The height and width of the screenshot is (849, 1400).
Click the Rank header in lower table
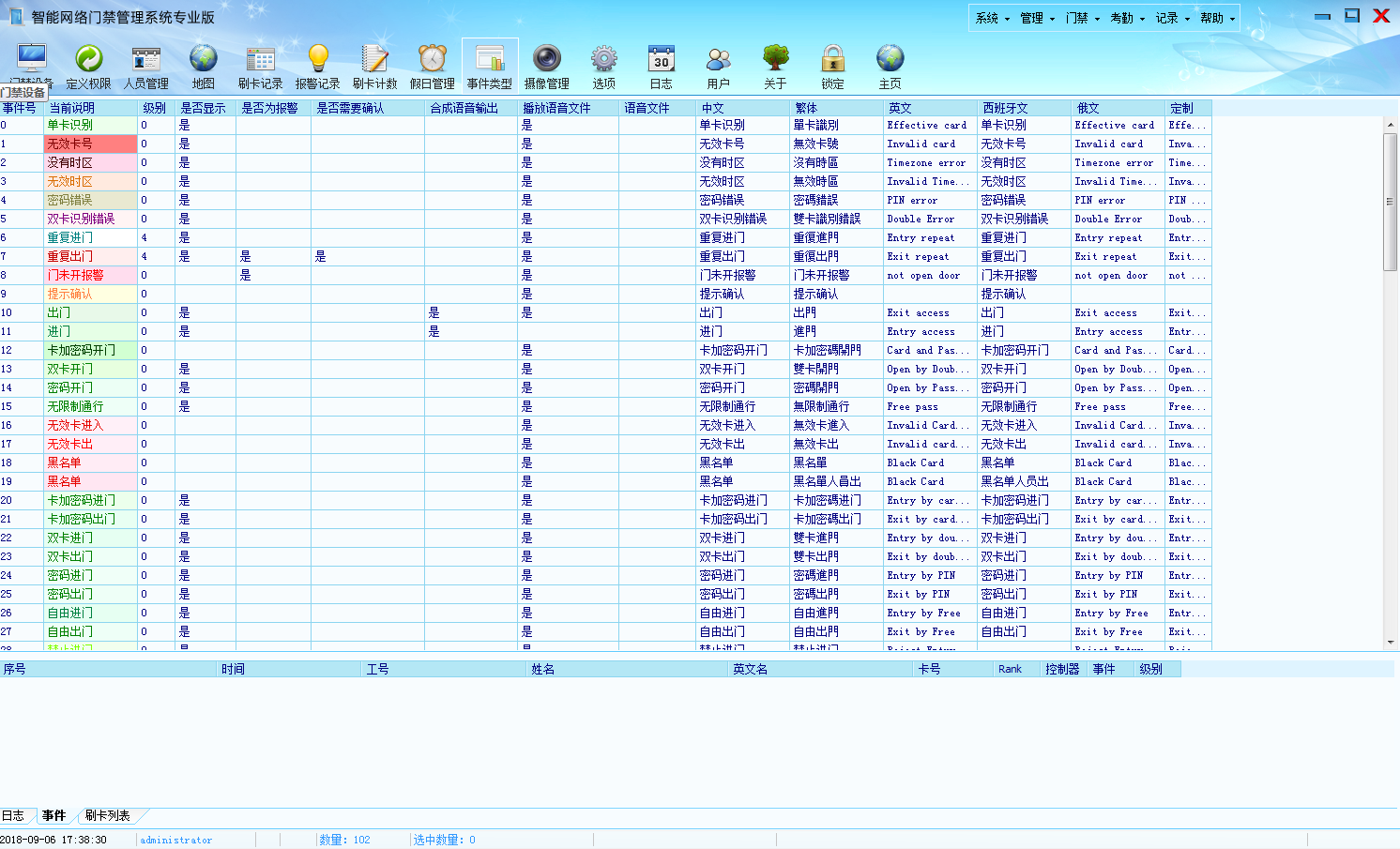[x=1016, y=669]
